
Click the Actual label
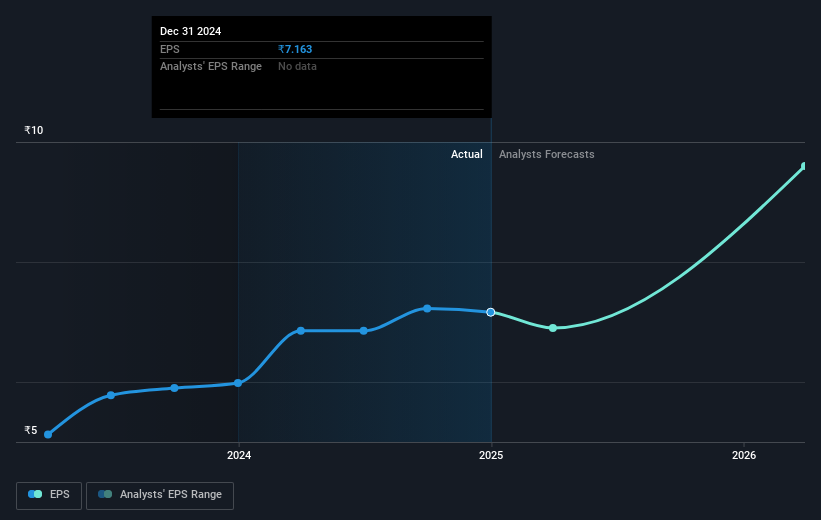pyautogui.click(x=467, y=154)
